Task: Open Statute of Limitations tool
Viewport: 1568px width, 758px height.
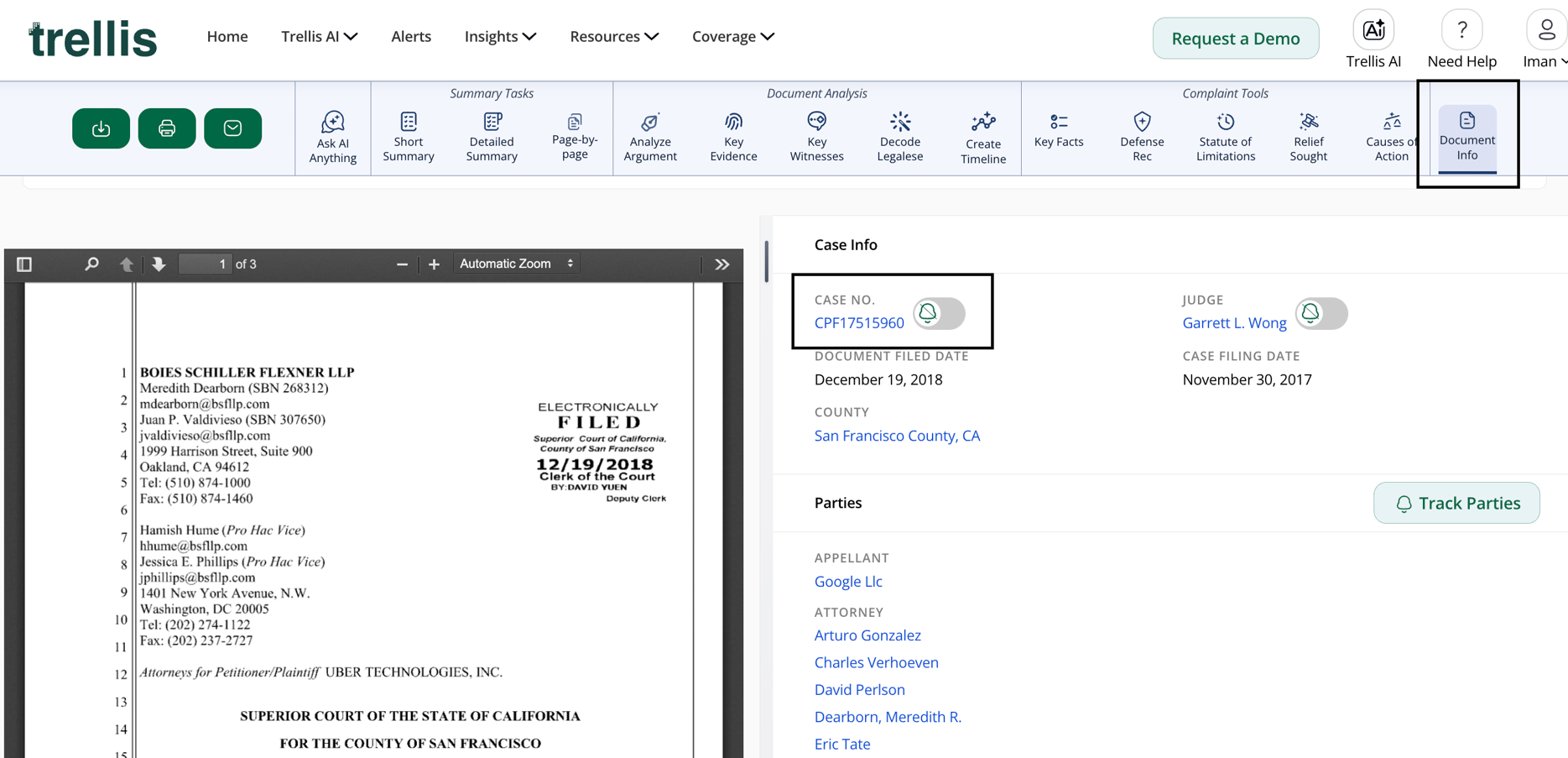Action: tap(1226, 136)
